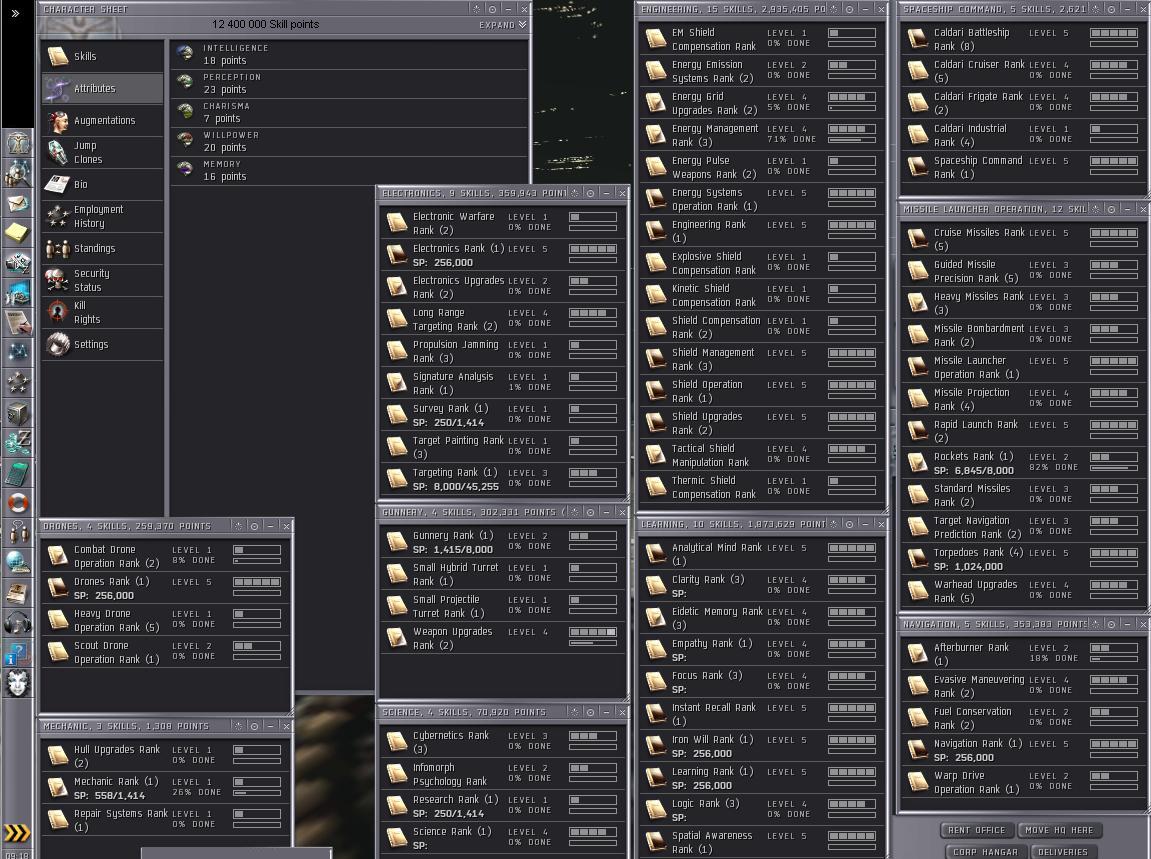Open the yellow notepad icon in sidebar
The image size is (1151, 859).
coord(18,233)
